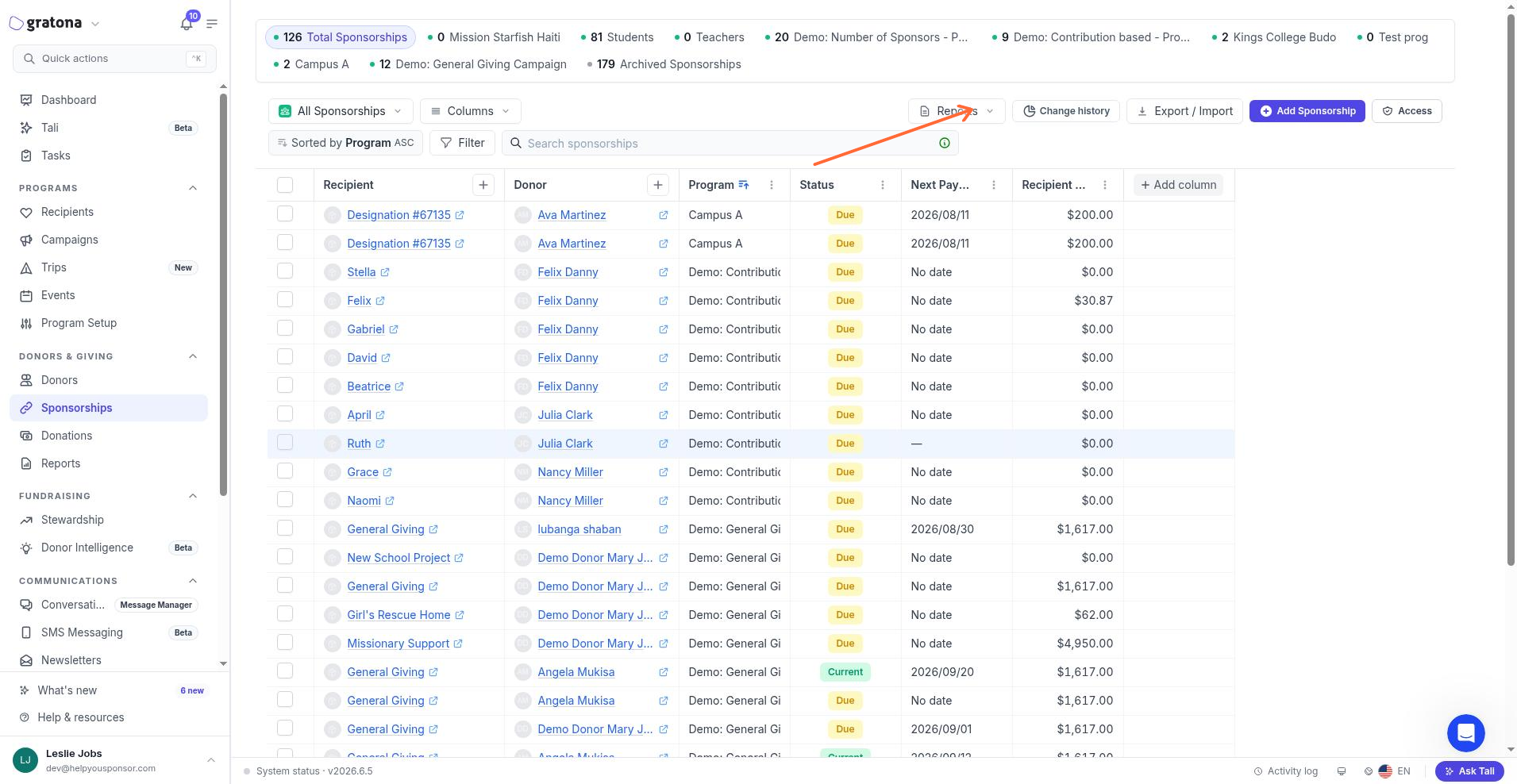This screenshot has width=1517, height=784.
Task: Open the notifications bell icon
Action: 187,24
